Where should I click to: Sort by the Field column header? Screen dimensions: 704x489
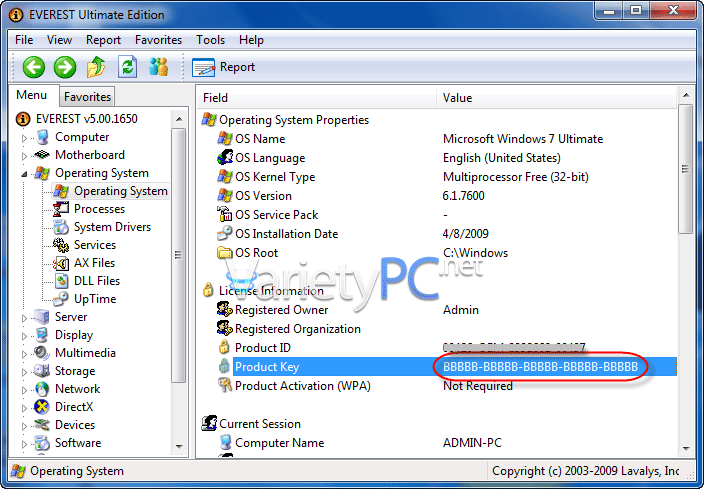coord(317,97)
